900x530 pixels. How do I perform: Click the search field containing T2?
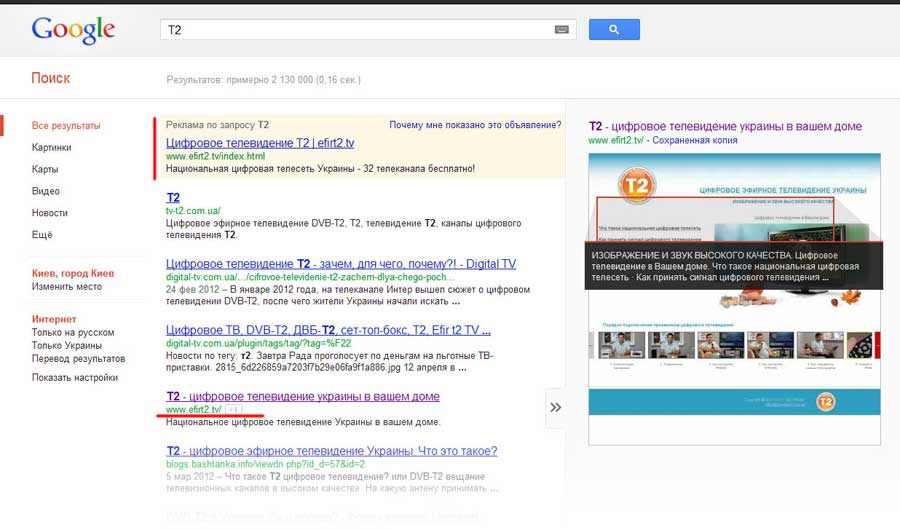[x=368, y=30]
